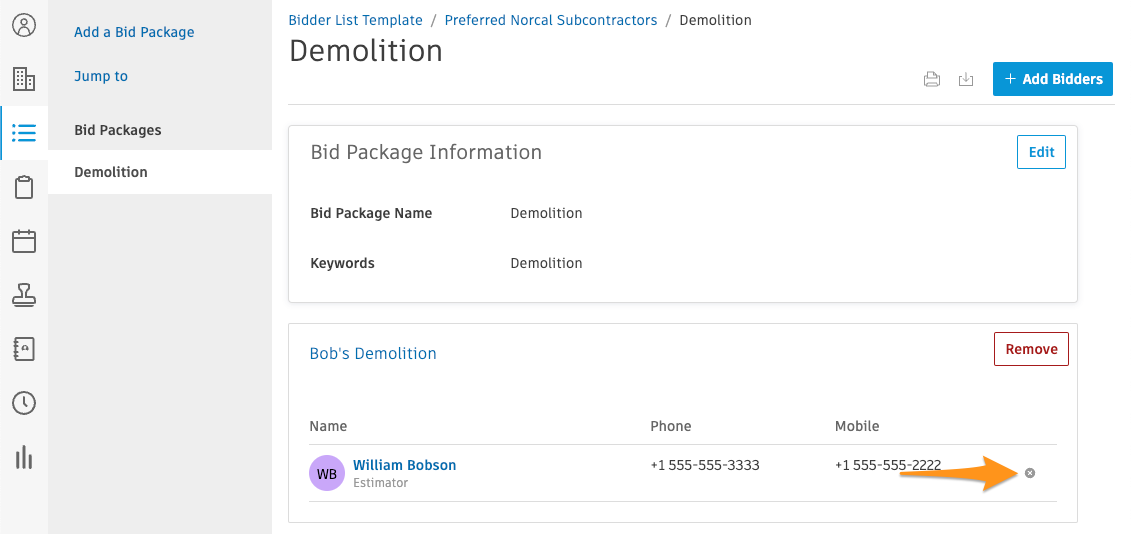Open the calendar sidebar icon

tap(24, 241)
